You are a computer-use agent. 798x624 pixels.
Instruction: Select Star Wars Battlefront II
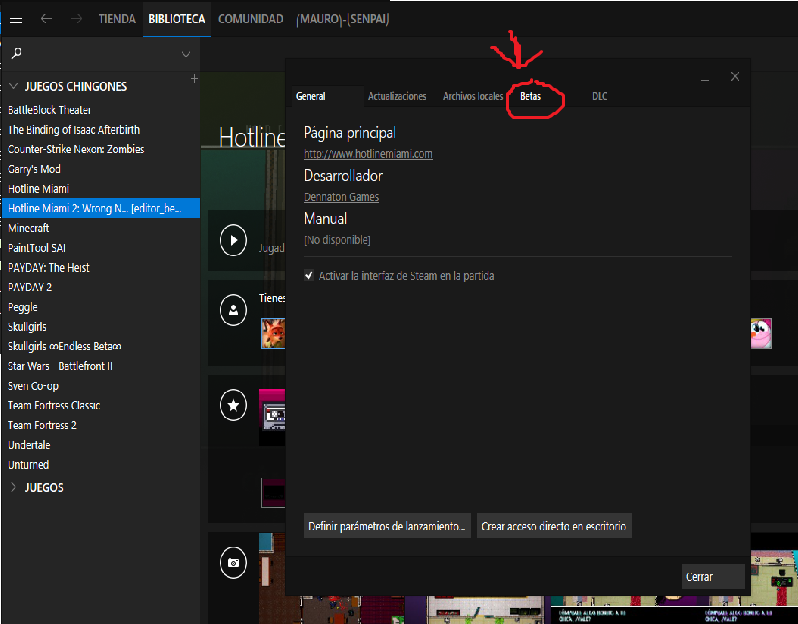pos(101,366)
